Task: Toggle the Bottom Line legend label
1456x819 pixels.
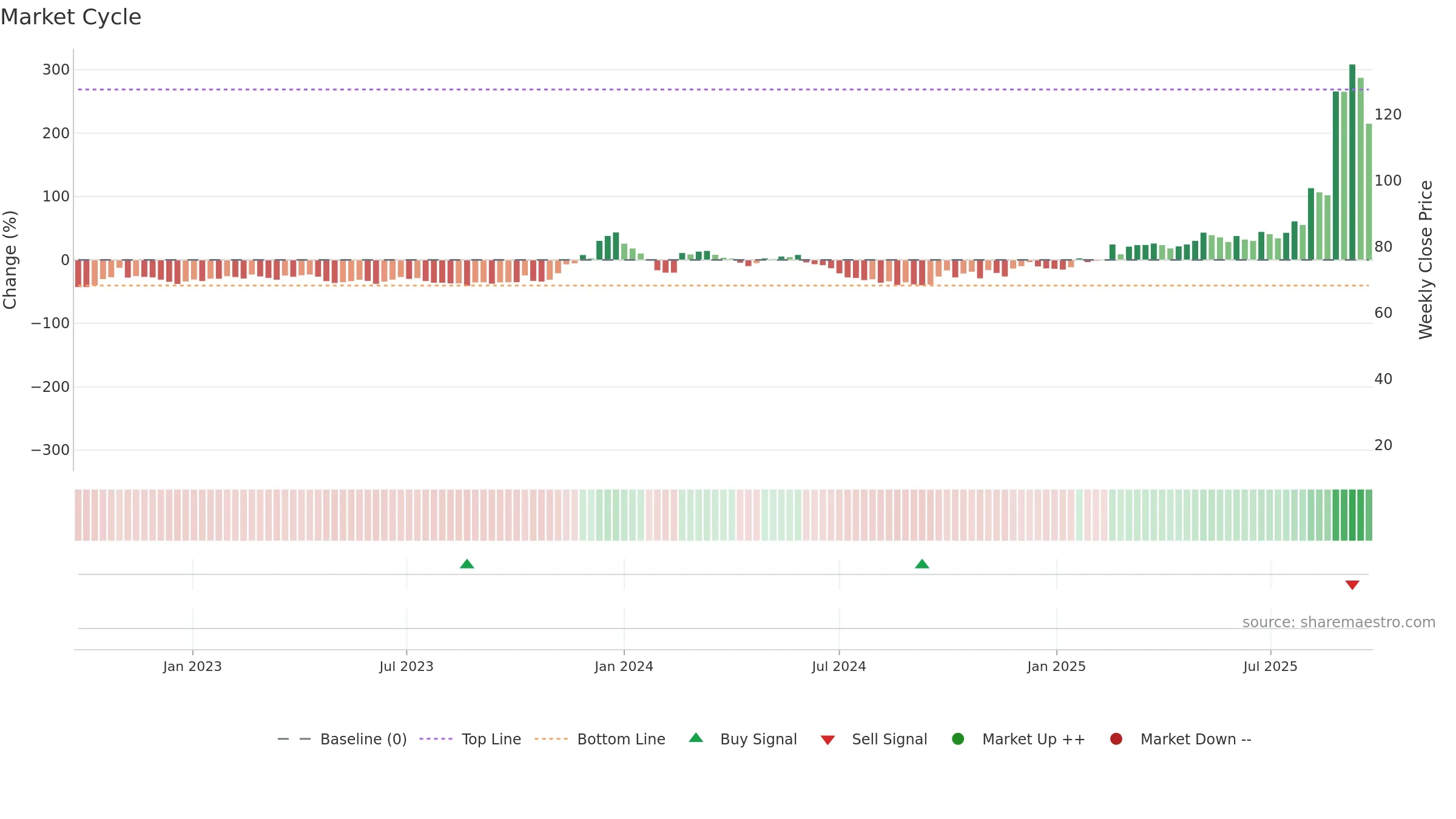Action: coord(621,740)
